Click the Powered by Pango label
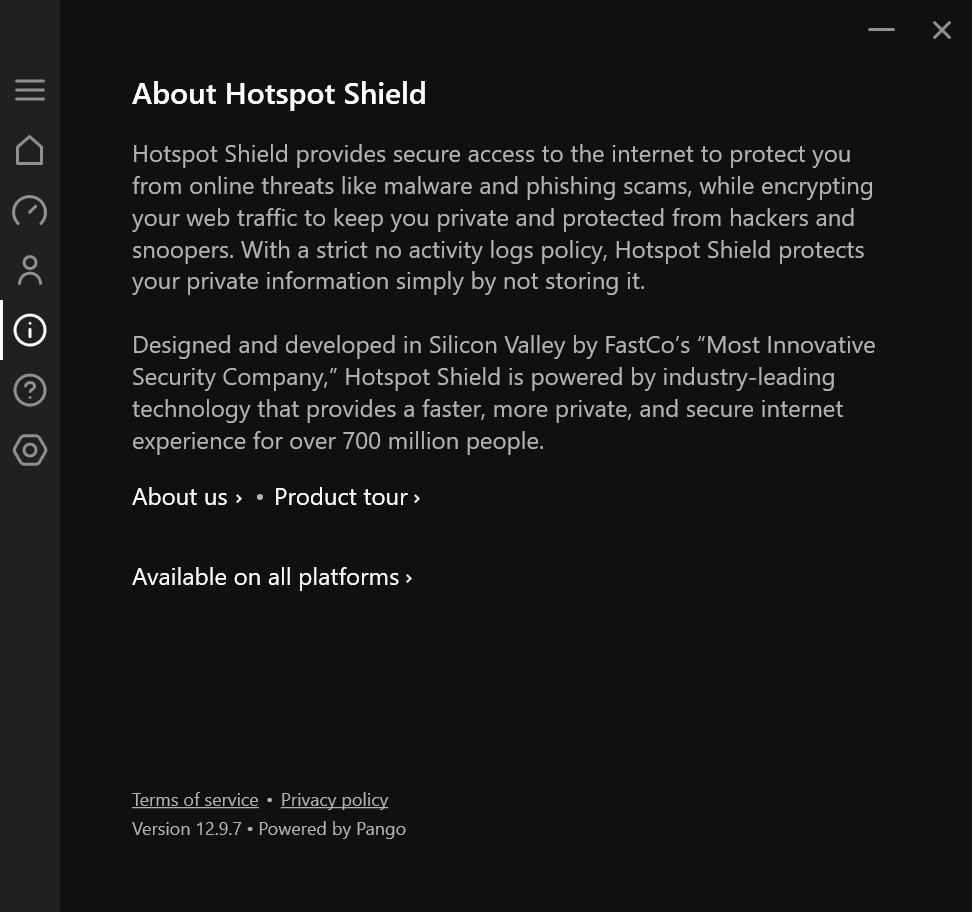The height and width of the screenshot is (912, 972). (x=331, y=828)
